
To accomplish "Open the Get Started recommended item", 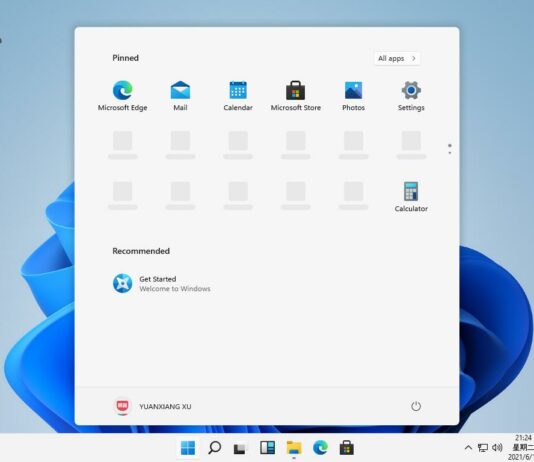I will pos(162,283).
